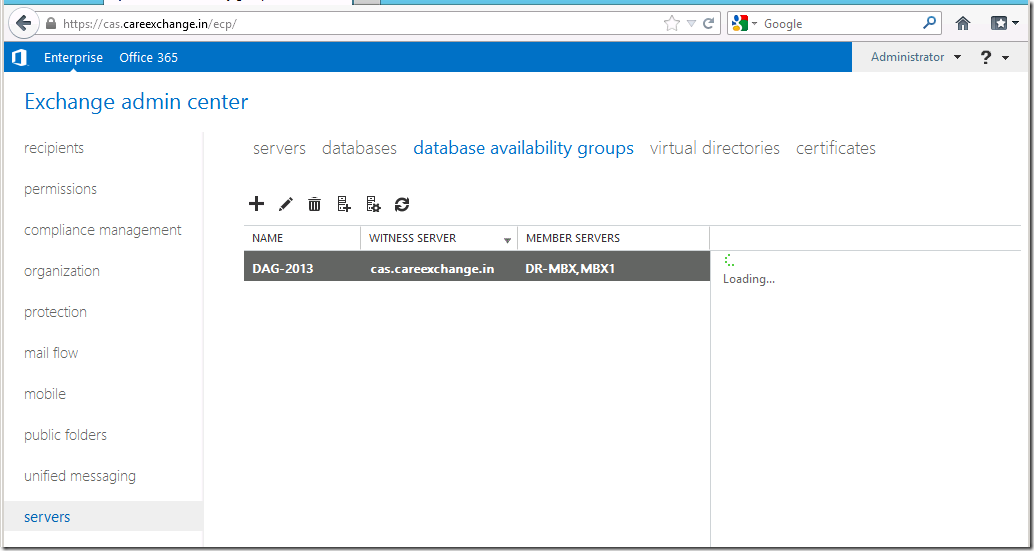Screen dimensions: 1034x551
Task: Switch to the servers tab
Action: (x=280, y=148)
